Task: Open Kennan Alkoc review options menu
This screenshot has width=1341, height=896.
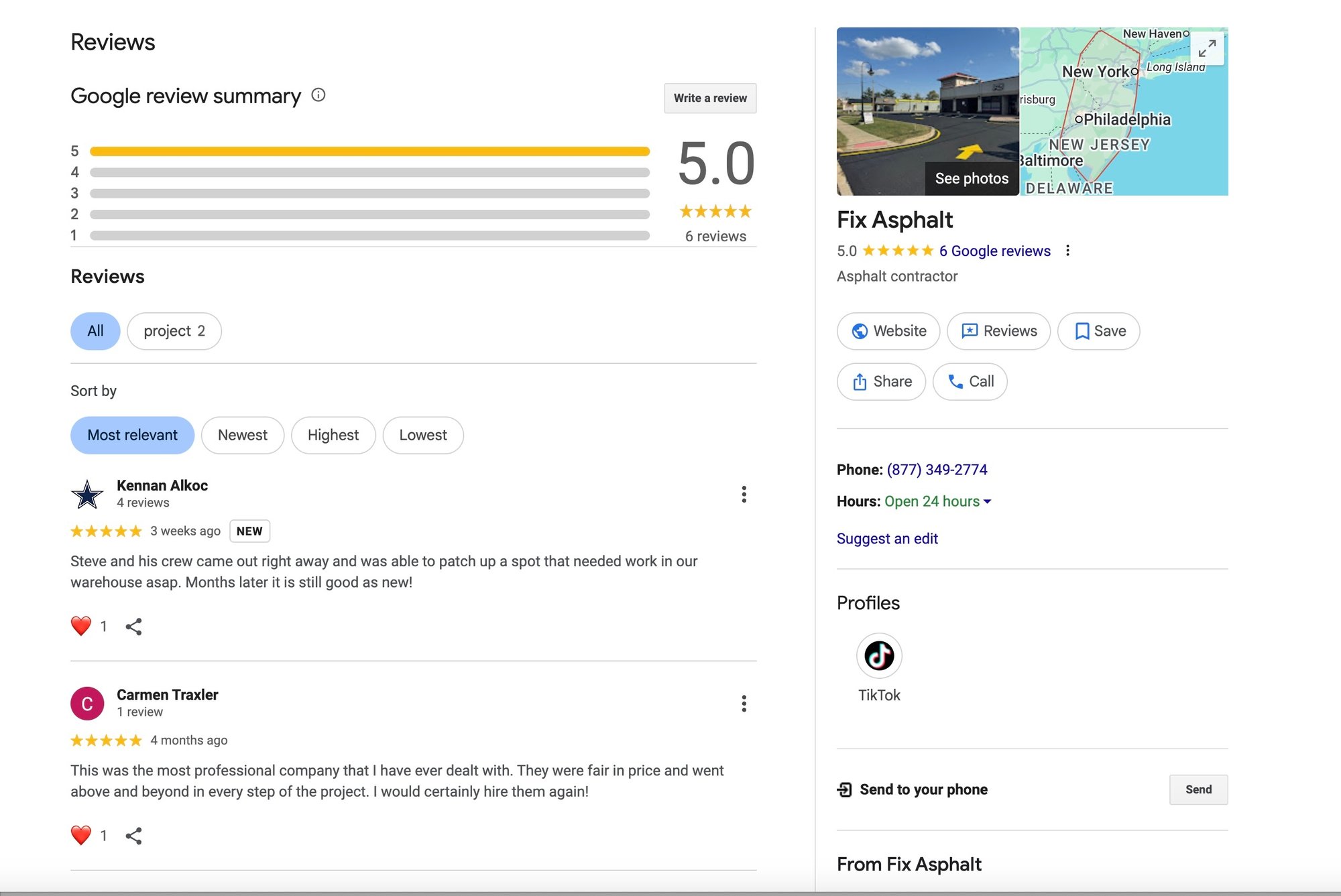Action: click(x=744, y=495)
